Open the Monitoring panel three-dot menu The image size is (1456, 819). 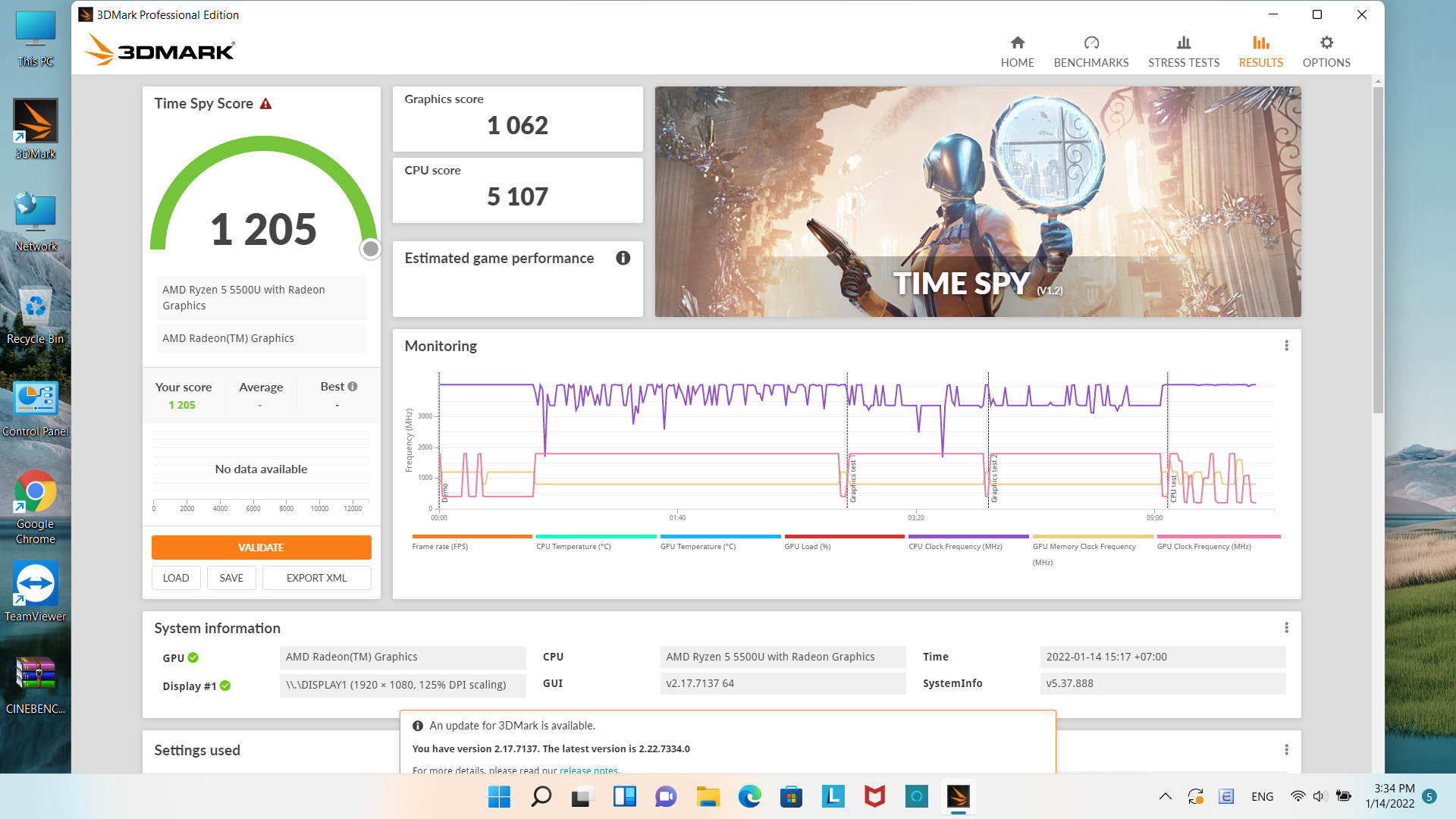(x=1286, y=346)
